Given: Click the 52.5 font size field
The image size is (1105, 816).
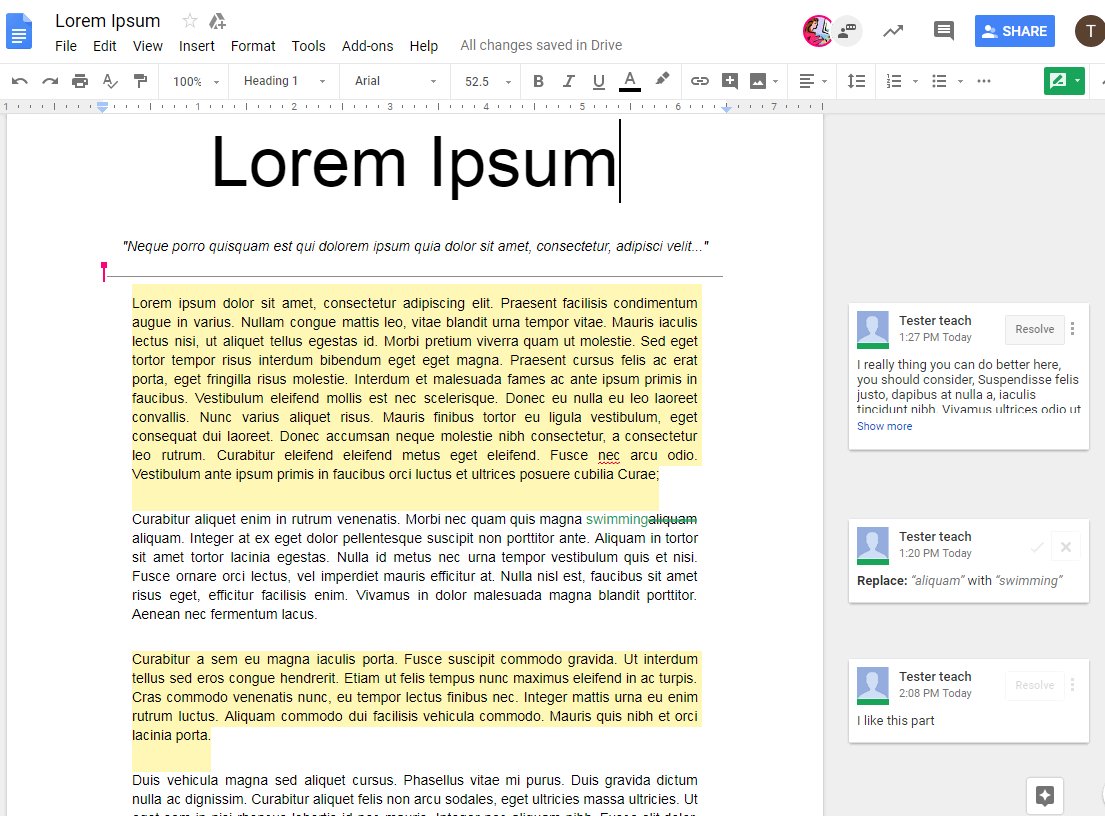Looking at the screenshot, I should point(478,81).
